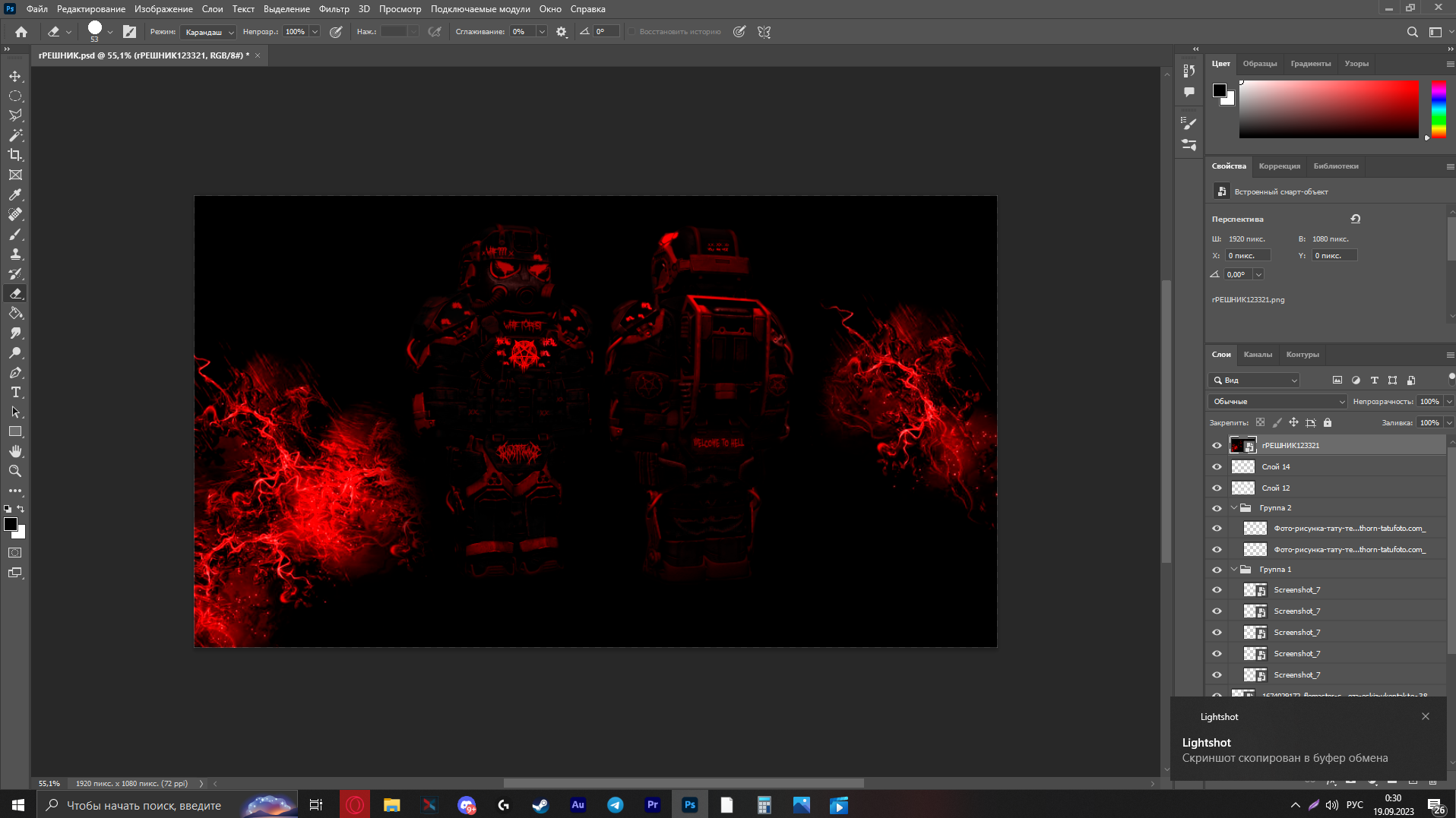Hide the гРЕШНИК123321 layer

click(1217, 446)
